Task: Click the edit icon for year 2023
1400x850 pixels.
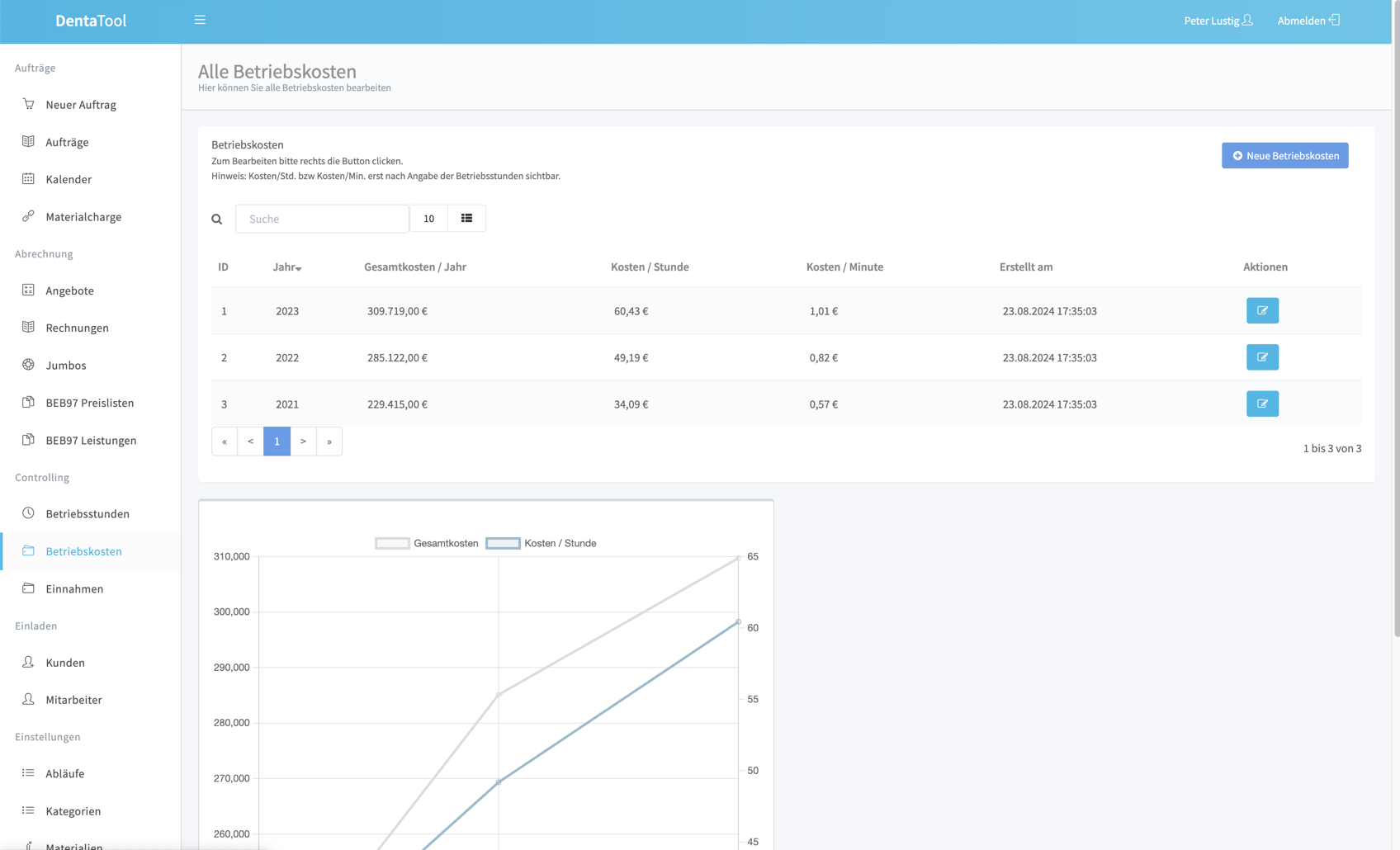Action: 1261,311
